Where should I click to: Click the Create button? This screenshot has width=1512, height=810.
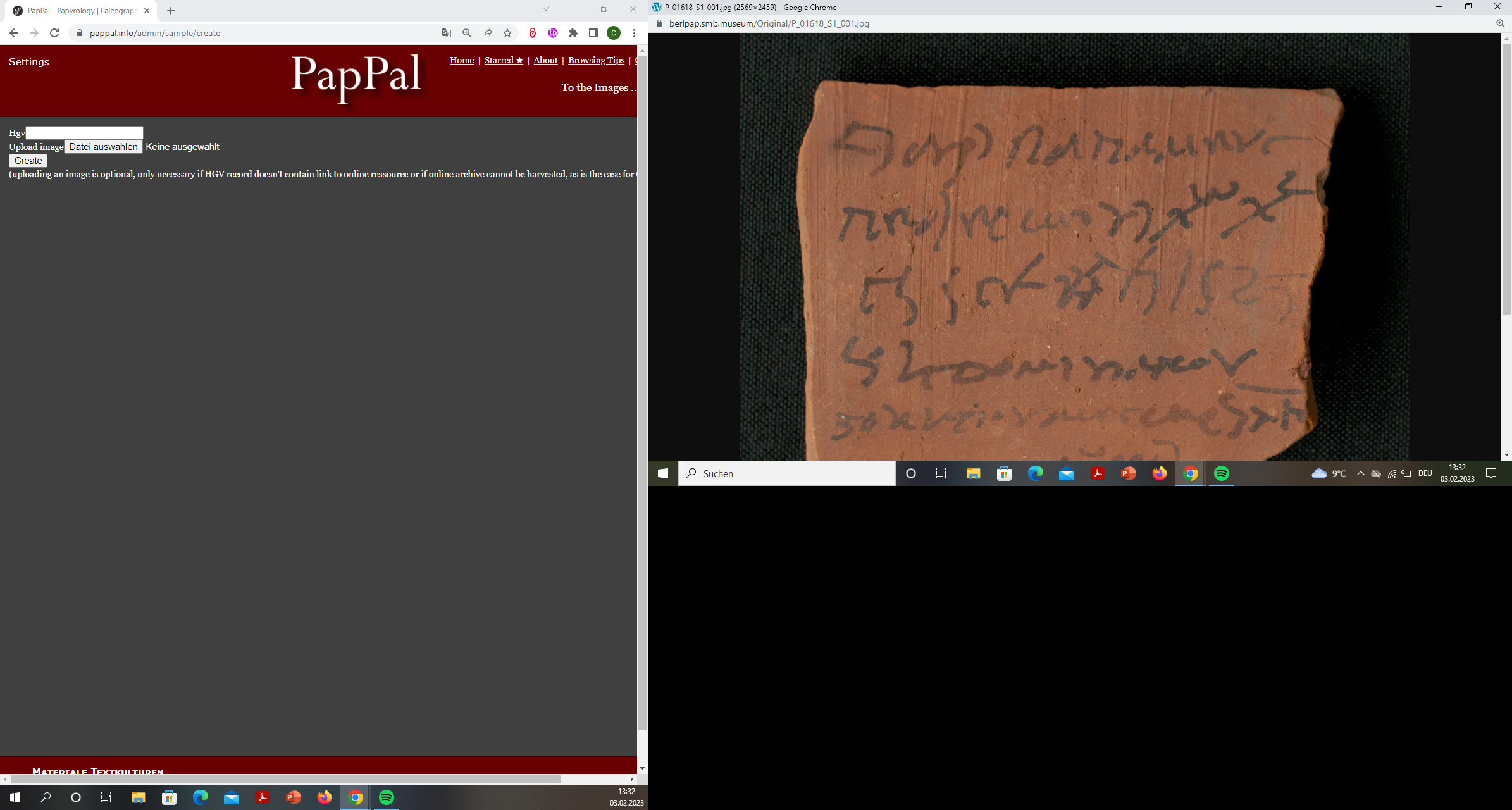tap(28, 161)
